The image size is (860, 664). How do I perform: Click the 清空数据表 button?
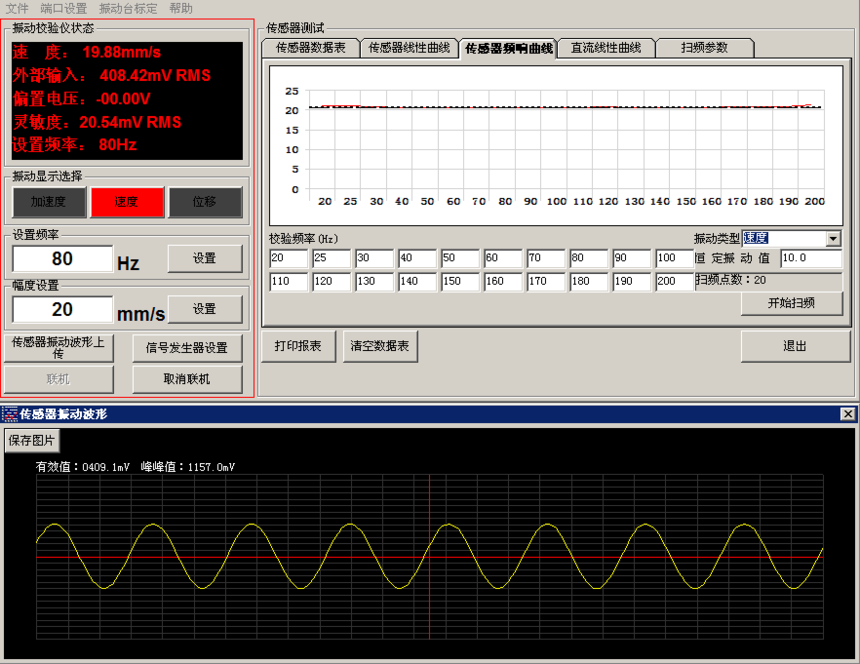pyautogui.click(x=380, y=346)
